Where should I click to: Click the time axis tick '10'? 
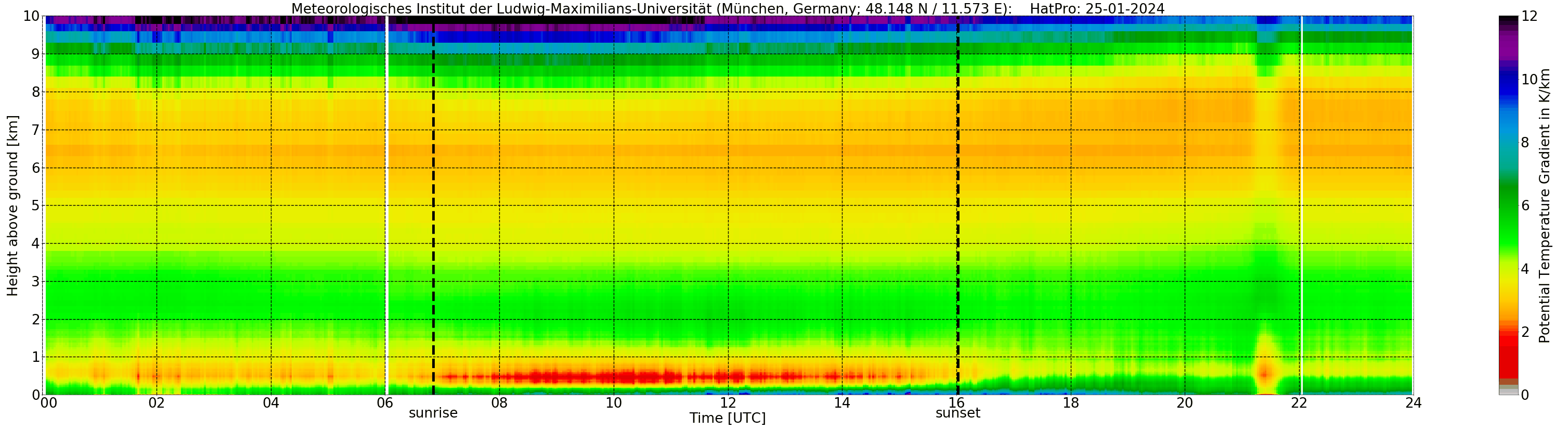[614, 403]
